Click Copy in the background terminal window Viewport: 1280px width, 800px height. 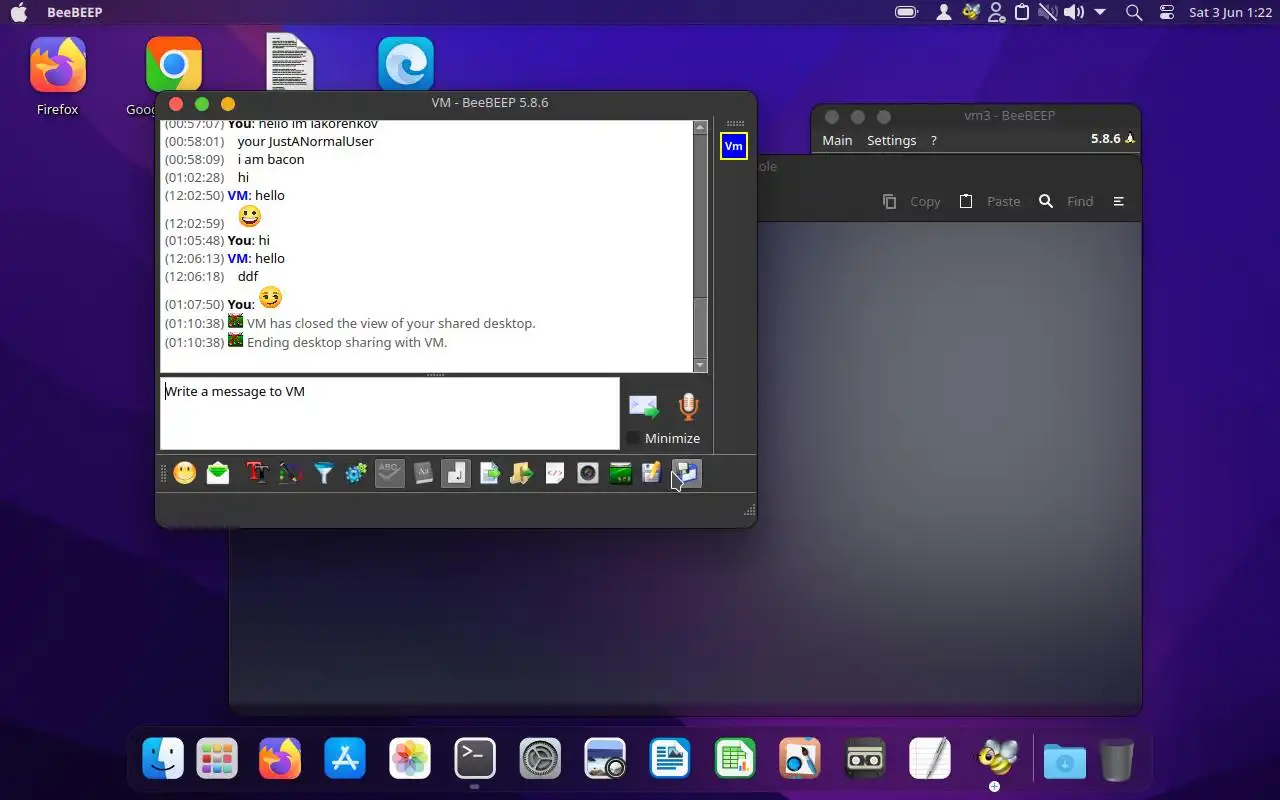pyautogui.click(x=911, y=201)
